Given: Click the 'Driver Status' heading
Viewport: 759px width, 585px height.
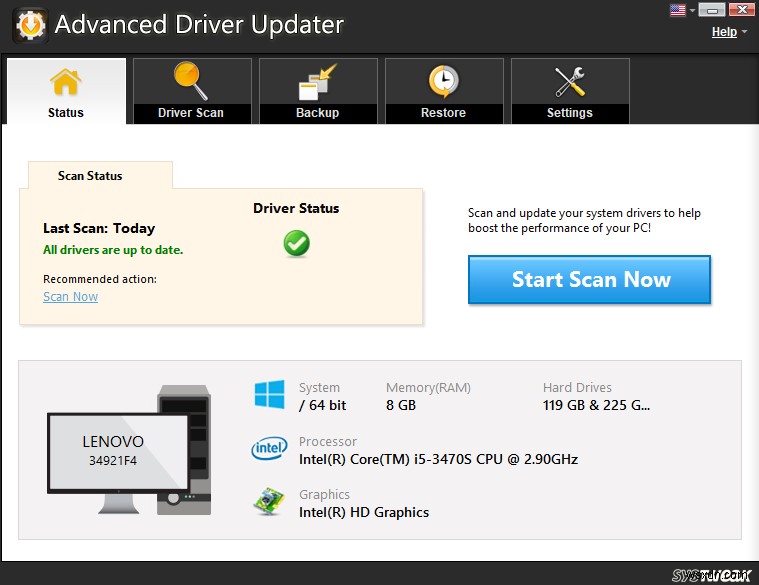Looking at the screenshot, I should pos(296,209).
